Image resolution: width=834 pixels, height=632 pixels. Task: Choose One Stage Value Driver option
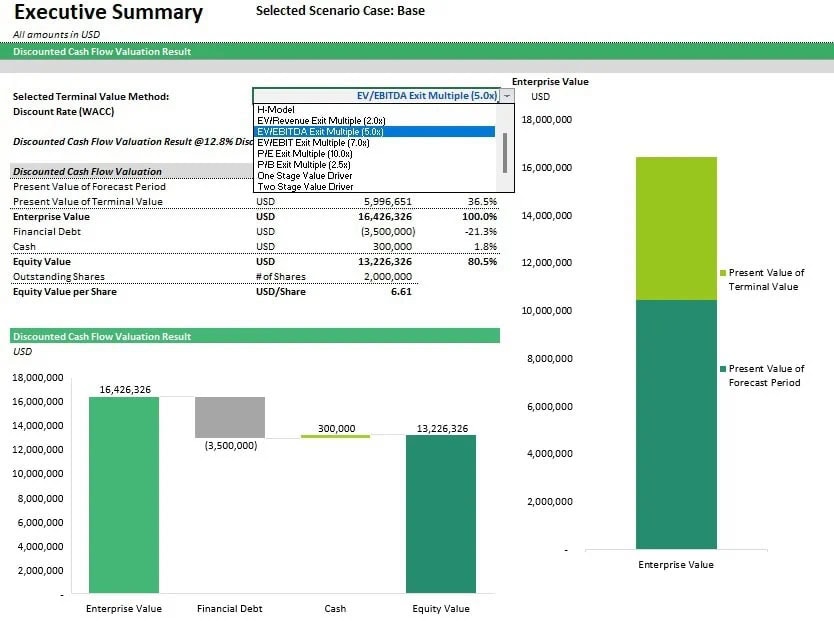pos(305,176)
